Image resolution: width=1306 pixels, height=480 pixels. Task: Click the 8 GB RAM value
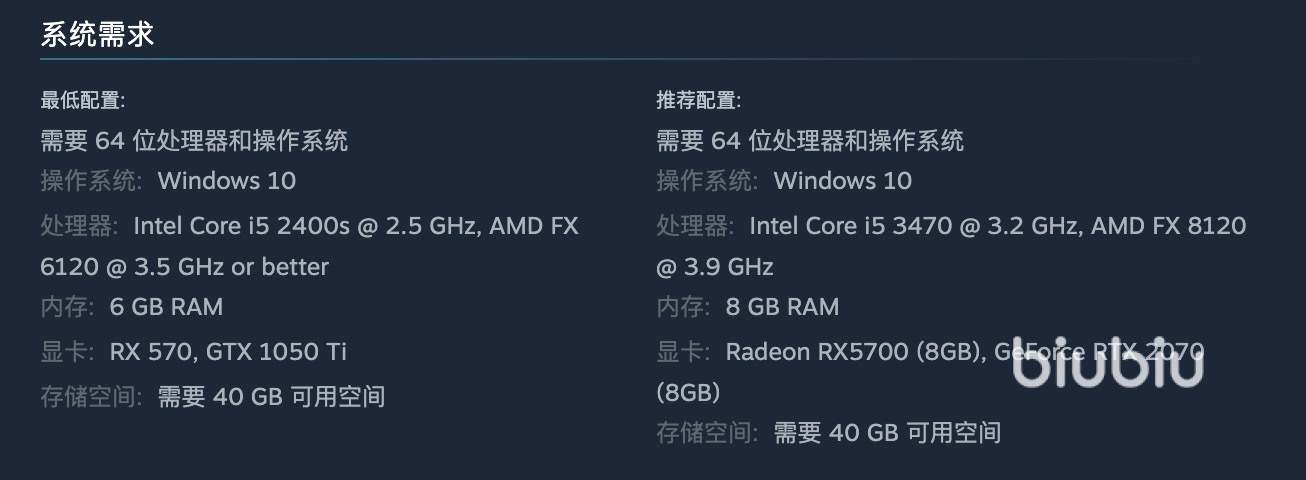click(782, 307)
